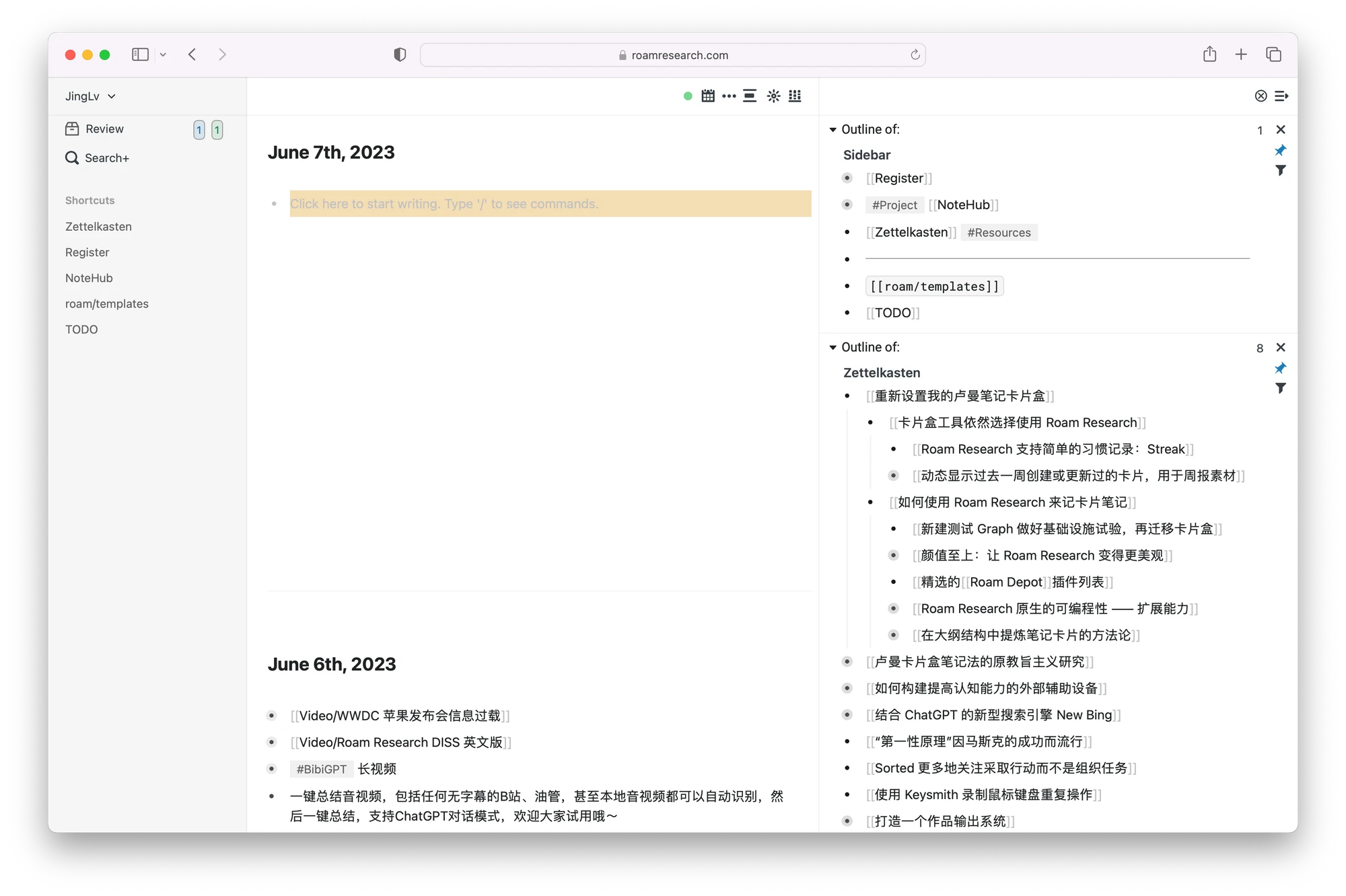This screenshot has height=896, width=1346.
Task: Open the Review item label
Action: coord(104,128)
